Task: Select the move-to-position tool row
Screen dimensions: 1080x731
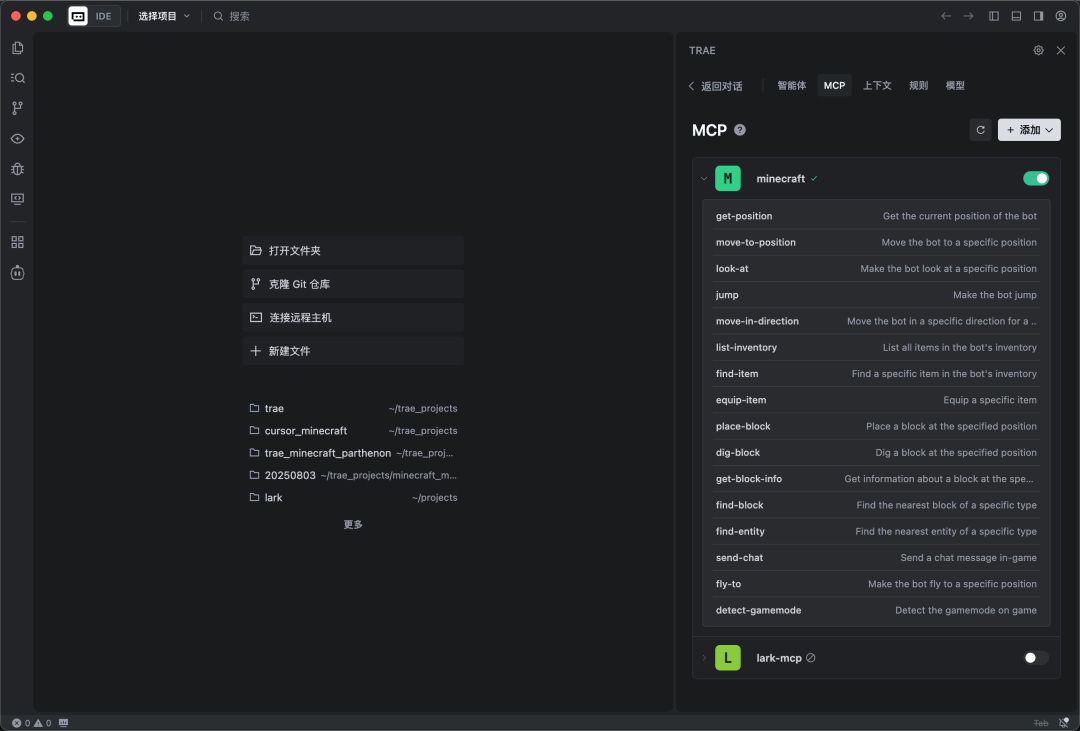Action: pos(876,243)
